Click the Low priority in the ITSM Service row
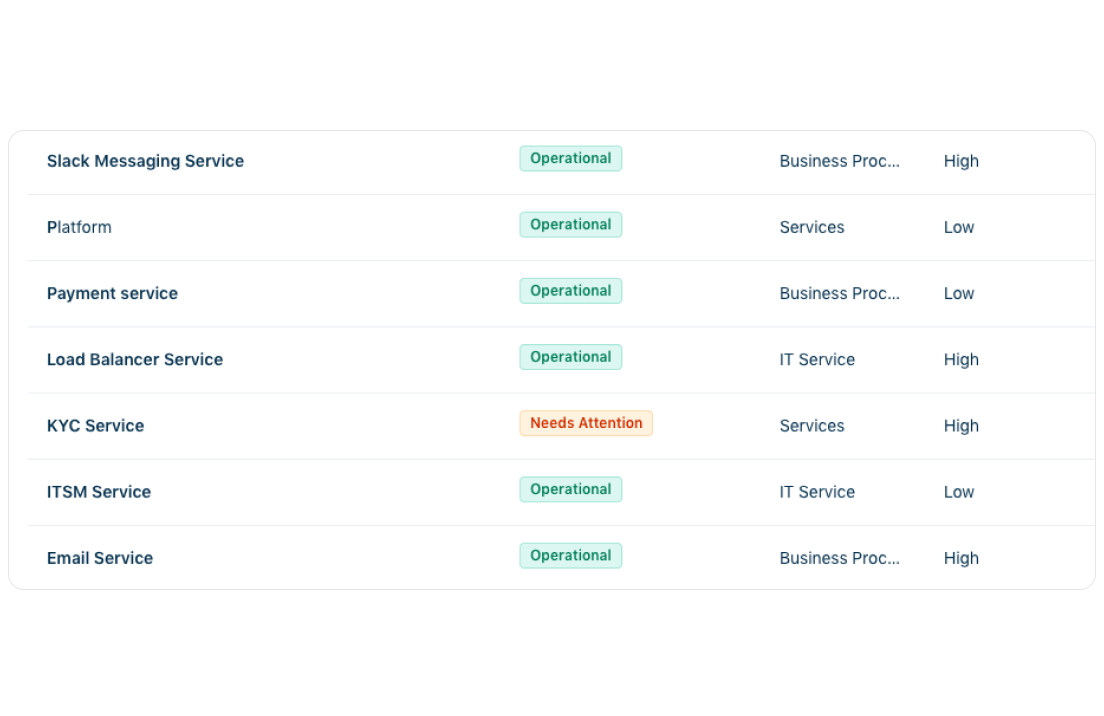This screenshot has height=716, width=1104. pyautogui.click(x=958, y=491)
